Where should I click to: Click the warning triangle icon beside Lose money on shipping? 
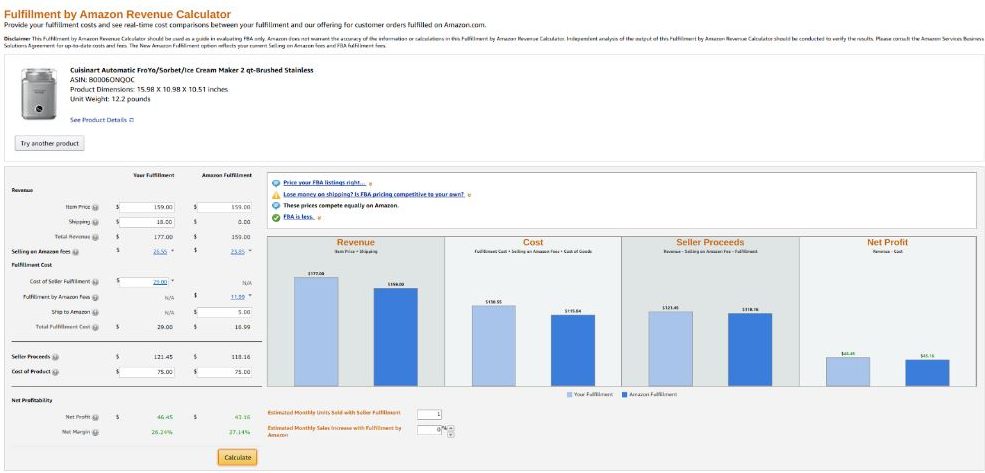pyautogui.click(x=276, y=195)
